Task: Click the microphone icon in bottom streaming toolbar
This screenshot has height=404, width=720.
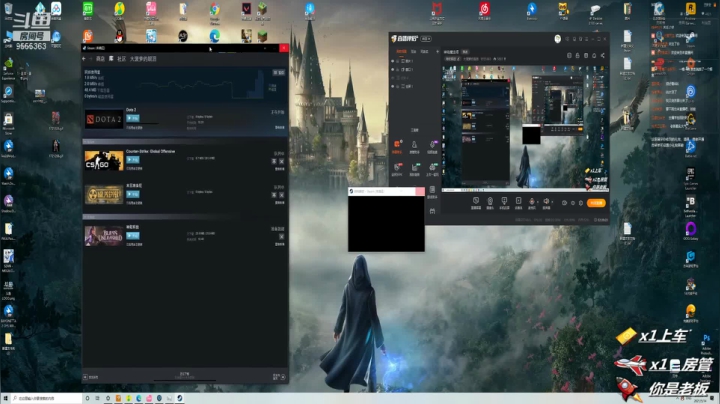Action: (532, 202)
